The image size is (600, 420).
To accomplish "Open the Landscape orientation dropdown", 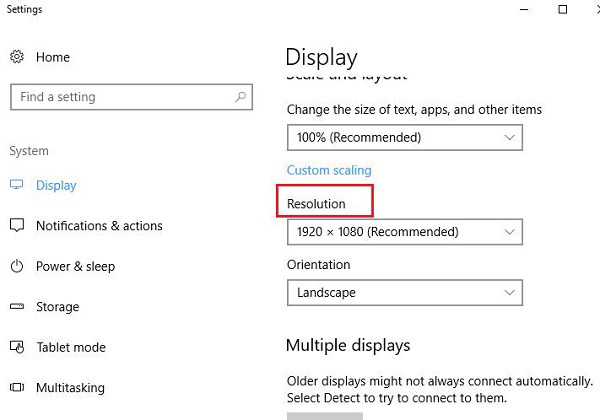I will tap(404, 293).
